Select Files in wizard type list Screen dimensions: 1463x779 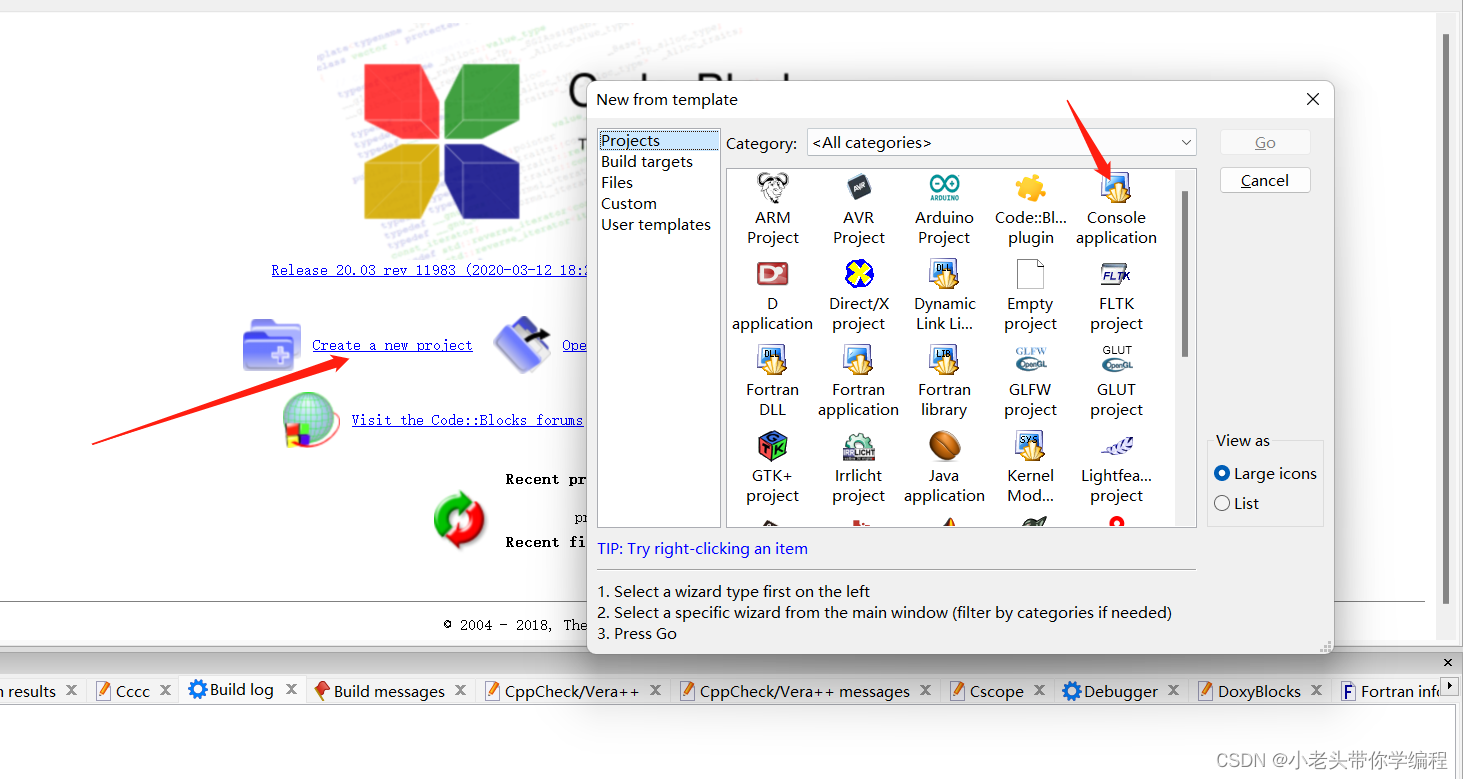coord(617,182)
